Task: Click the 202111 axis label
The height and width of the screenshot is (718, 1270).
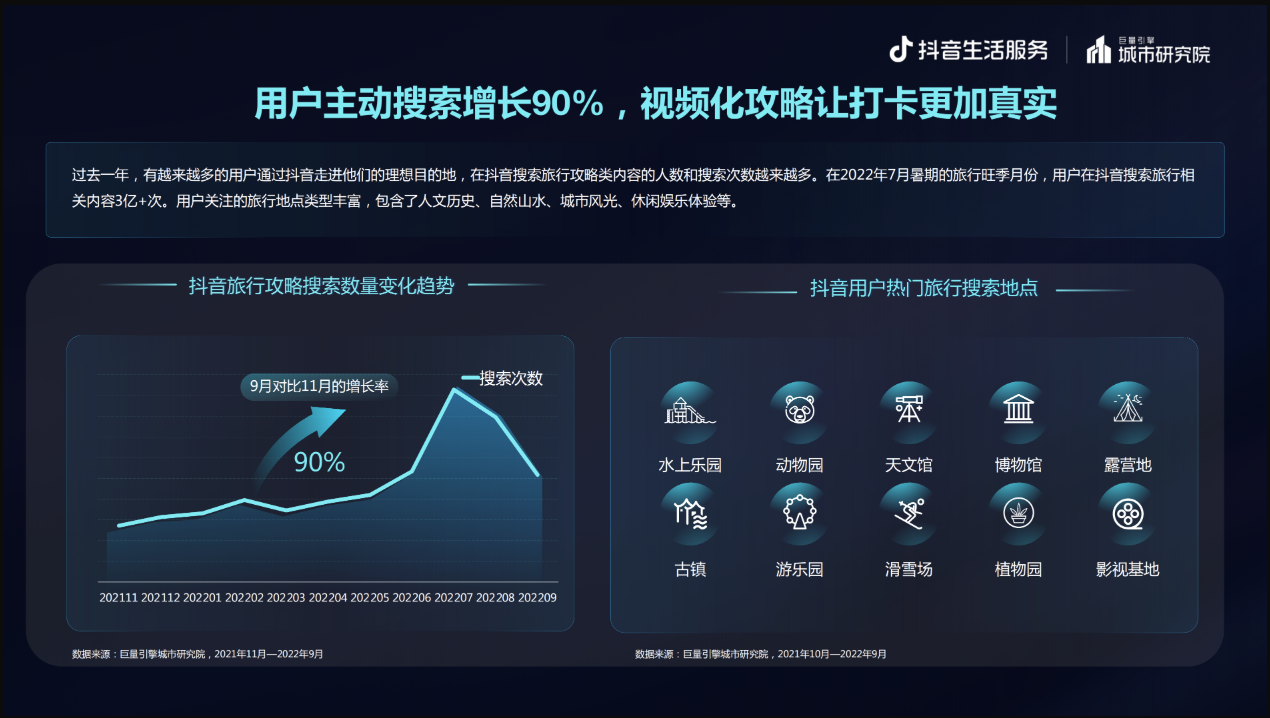Action: tap(118, 597)
